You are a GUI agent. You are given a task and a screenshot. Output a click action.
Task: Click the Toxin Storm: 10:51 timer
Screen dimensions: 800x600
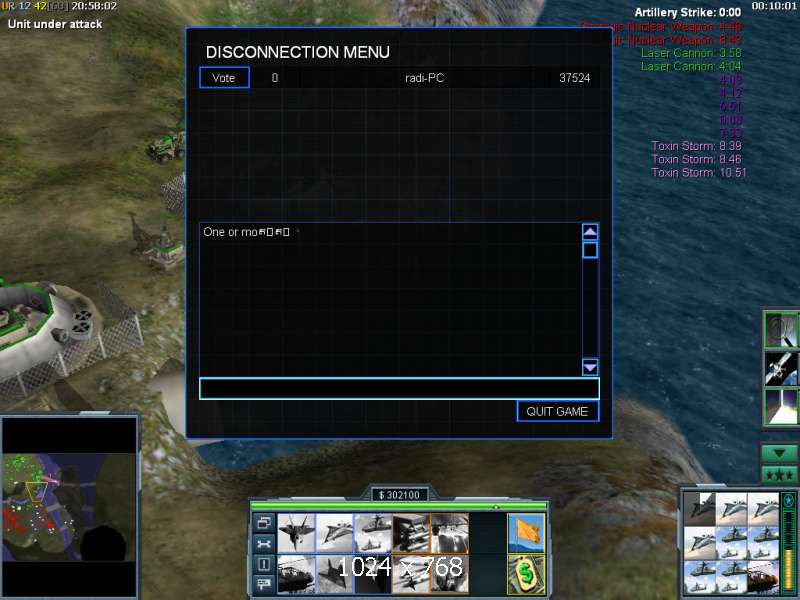pos(698,172)
